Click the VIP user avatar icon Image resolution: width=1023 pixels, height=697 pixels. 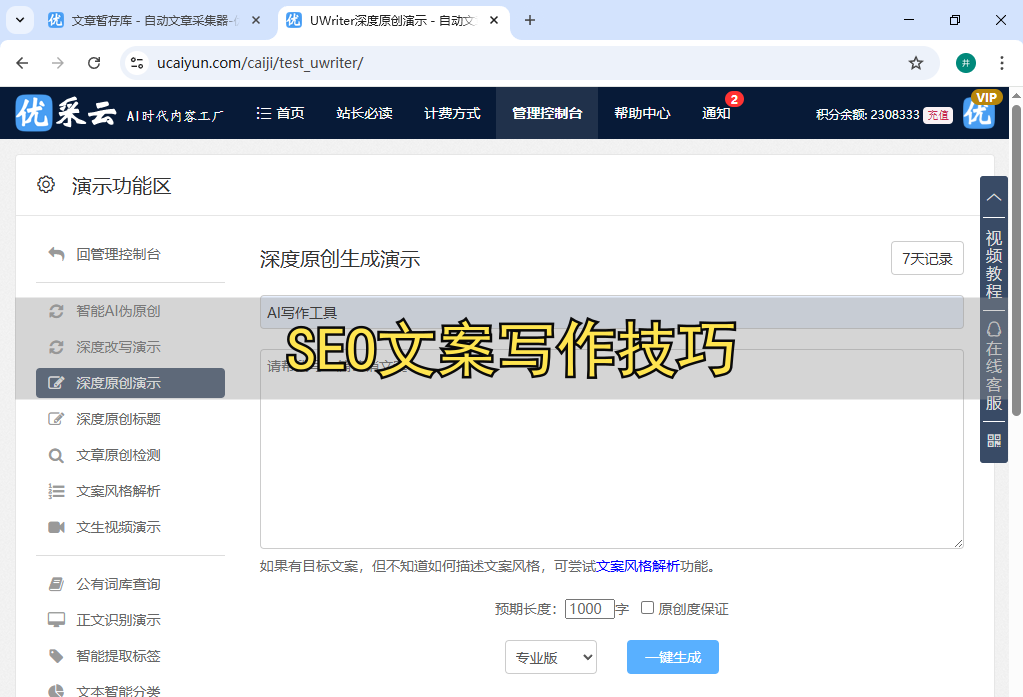[x=979, y=112]
